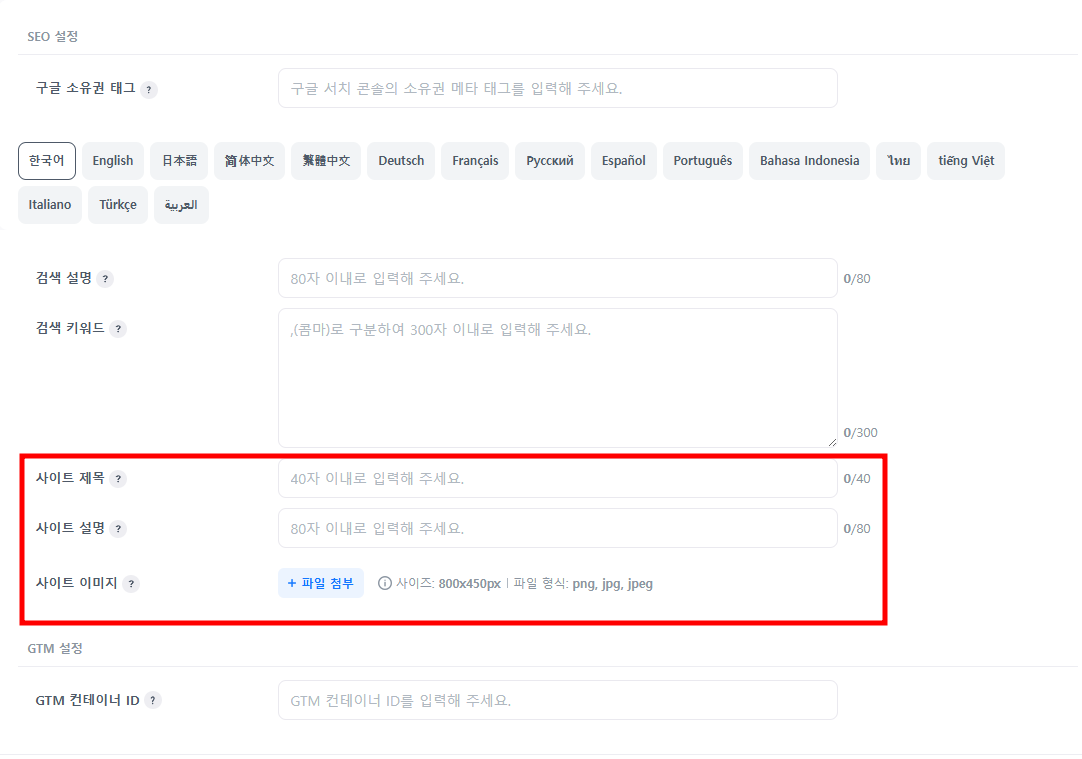This screenshot has height=759, width=1082.
Task: Click help icon beside 사이트 이미지
Action: (x=131, y=584)
